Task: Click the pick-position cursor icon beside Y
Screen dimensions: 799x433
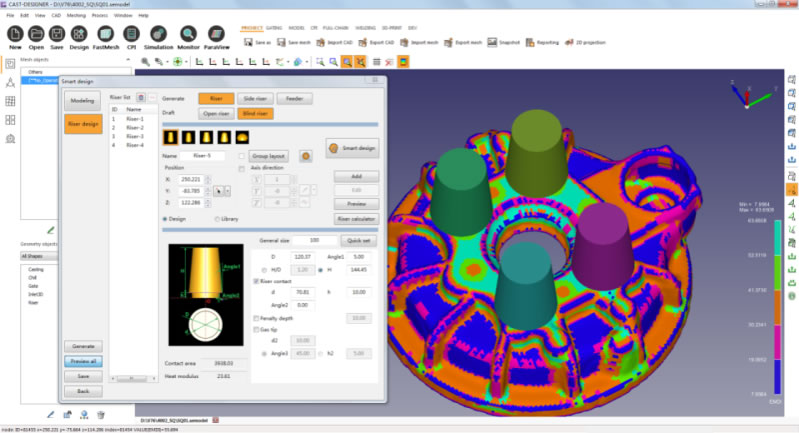Action: point(218,191)
